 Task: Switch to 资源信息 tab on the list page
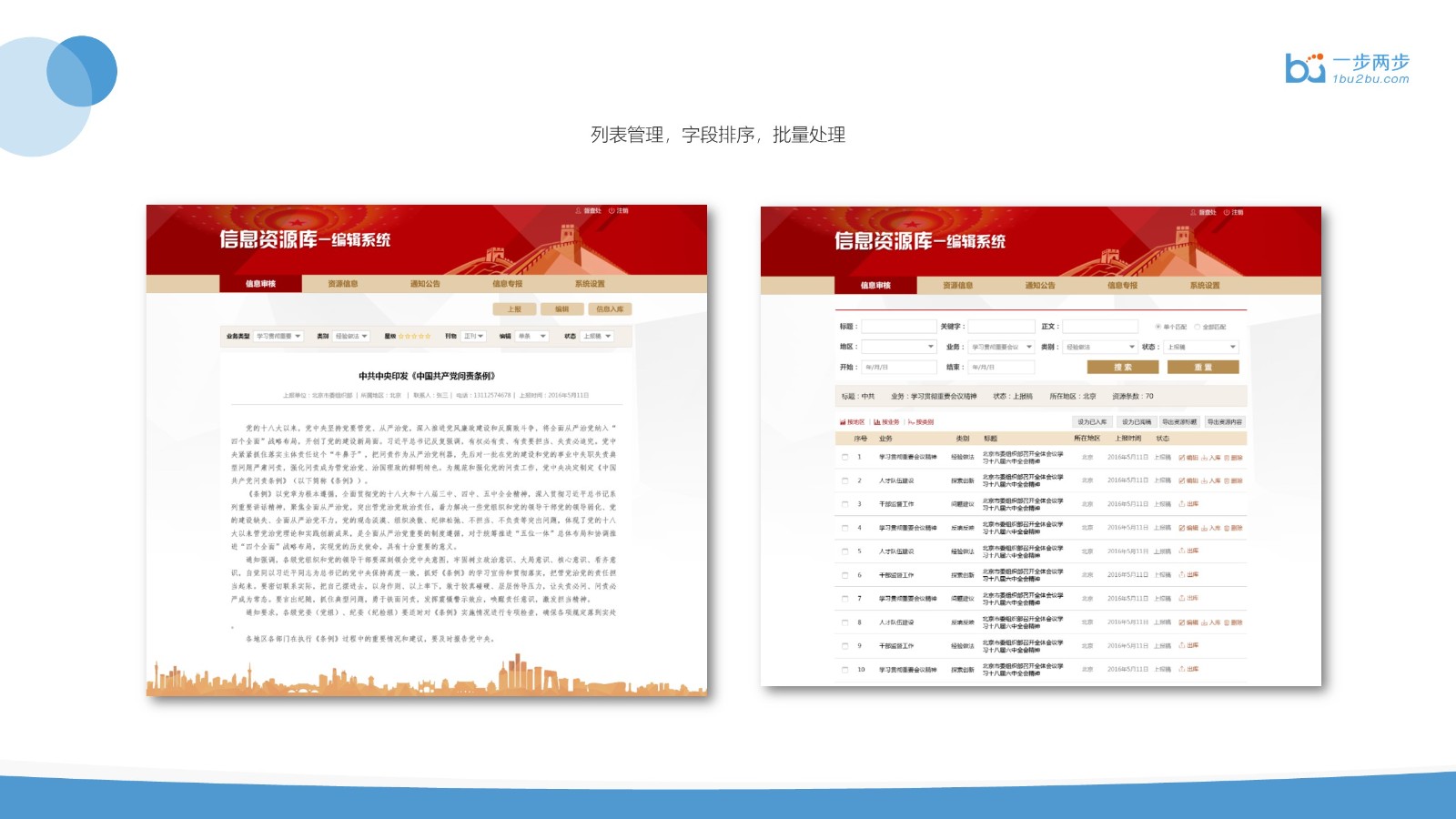point(958,286)
